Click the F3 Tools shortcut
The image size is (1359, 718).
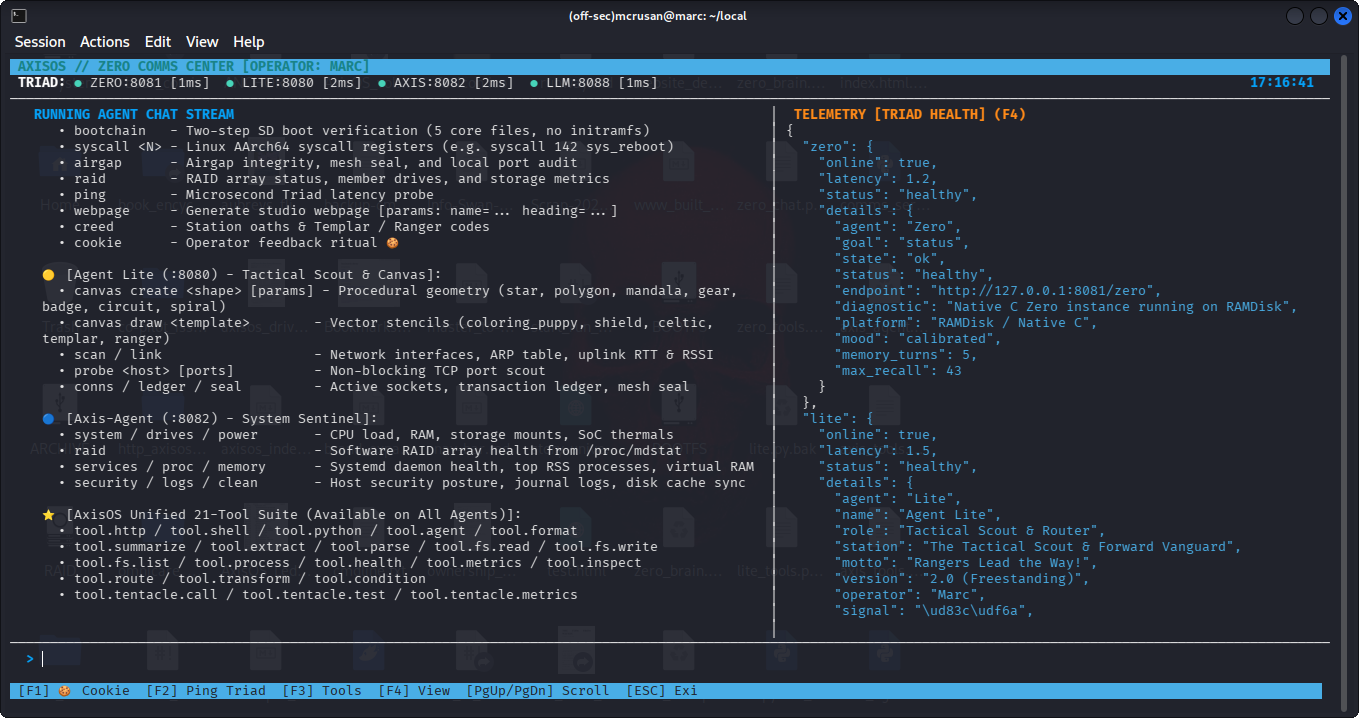pos(322,691)
